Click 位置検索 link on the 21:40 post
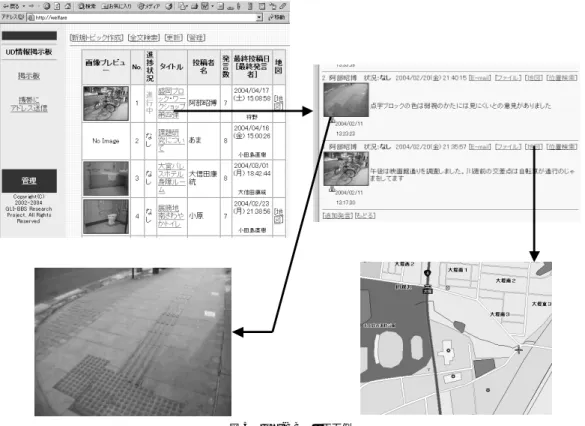Screen dimensions: 585x426 tap(562, 78)
